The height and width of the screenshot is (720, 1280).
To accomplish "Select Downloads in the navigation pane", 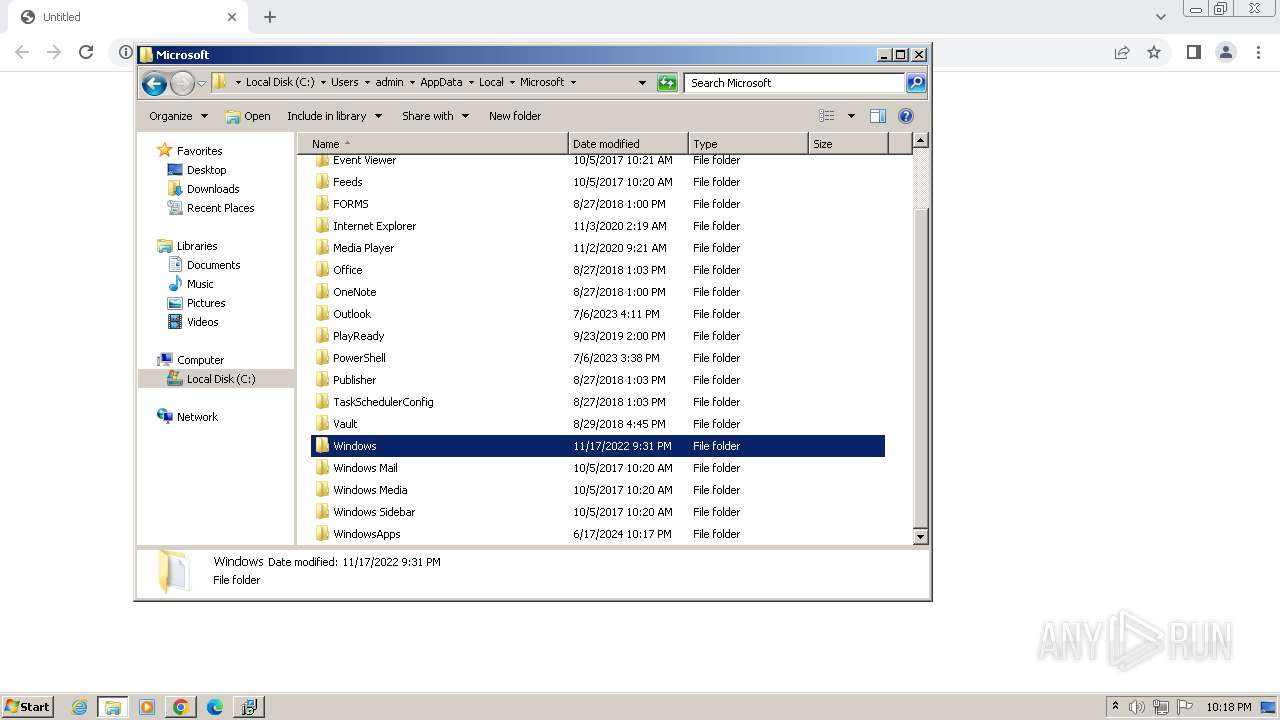I will tap(213, 189).
